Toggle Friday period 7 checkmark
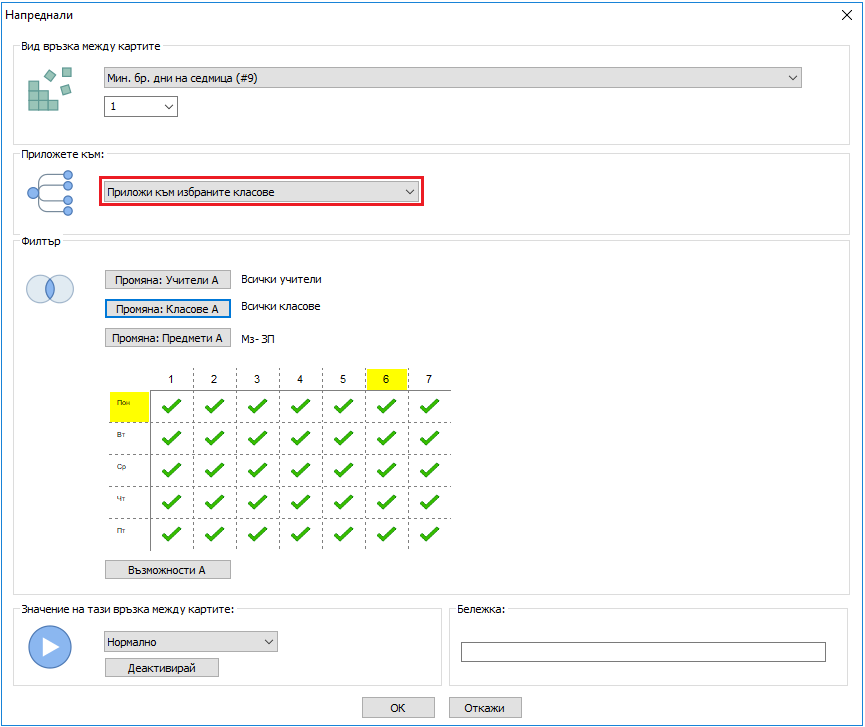Viewport: 865px width, 727px height. tap(429, 533)
